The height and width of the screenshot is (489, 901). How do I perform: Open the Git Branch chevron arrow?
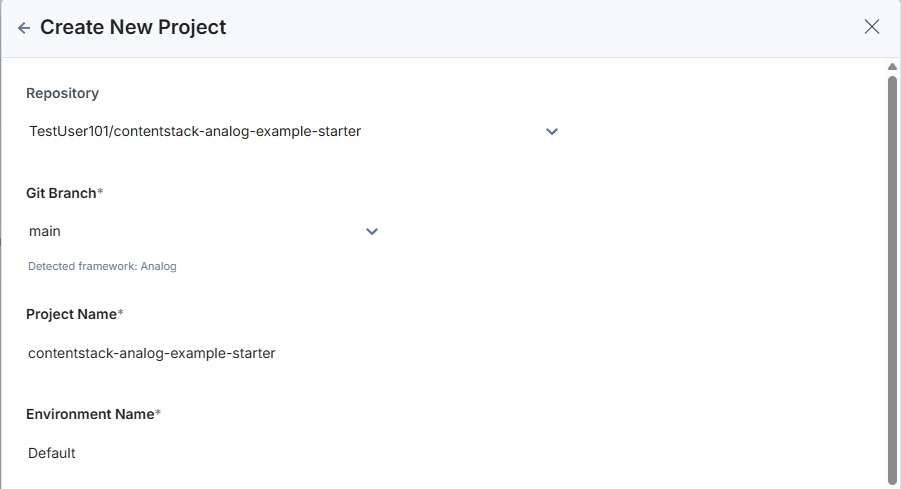coord(372,231)
